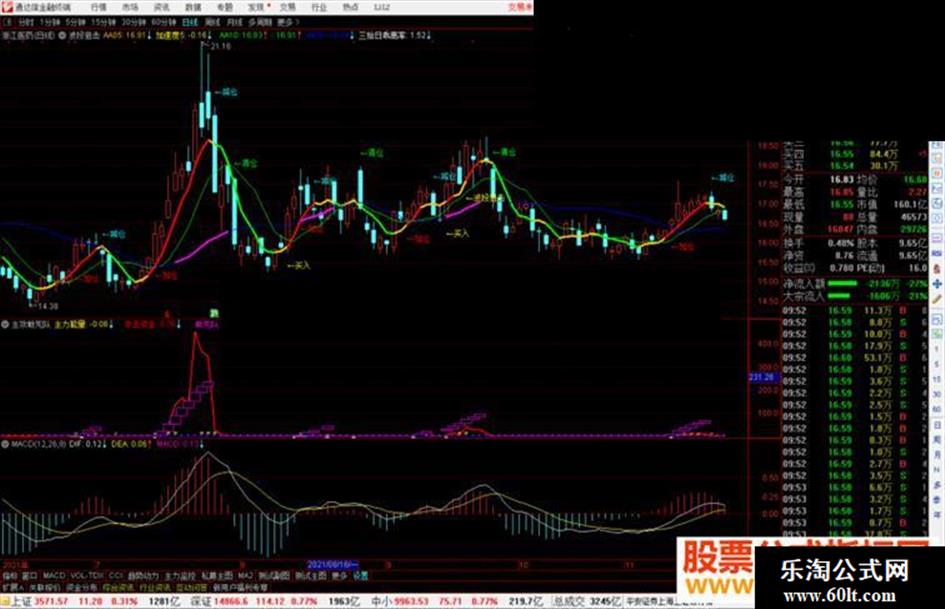The image size is (945, 609).
Task: Click the settings icon beside MACD(12,26,9)
Action: pos(5,444)
